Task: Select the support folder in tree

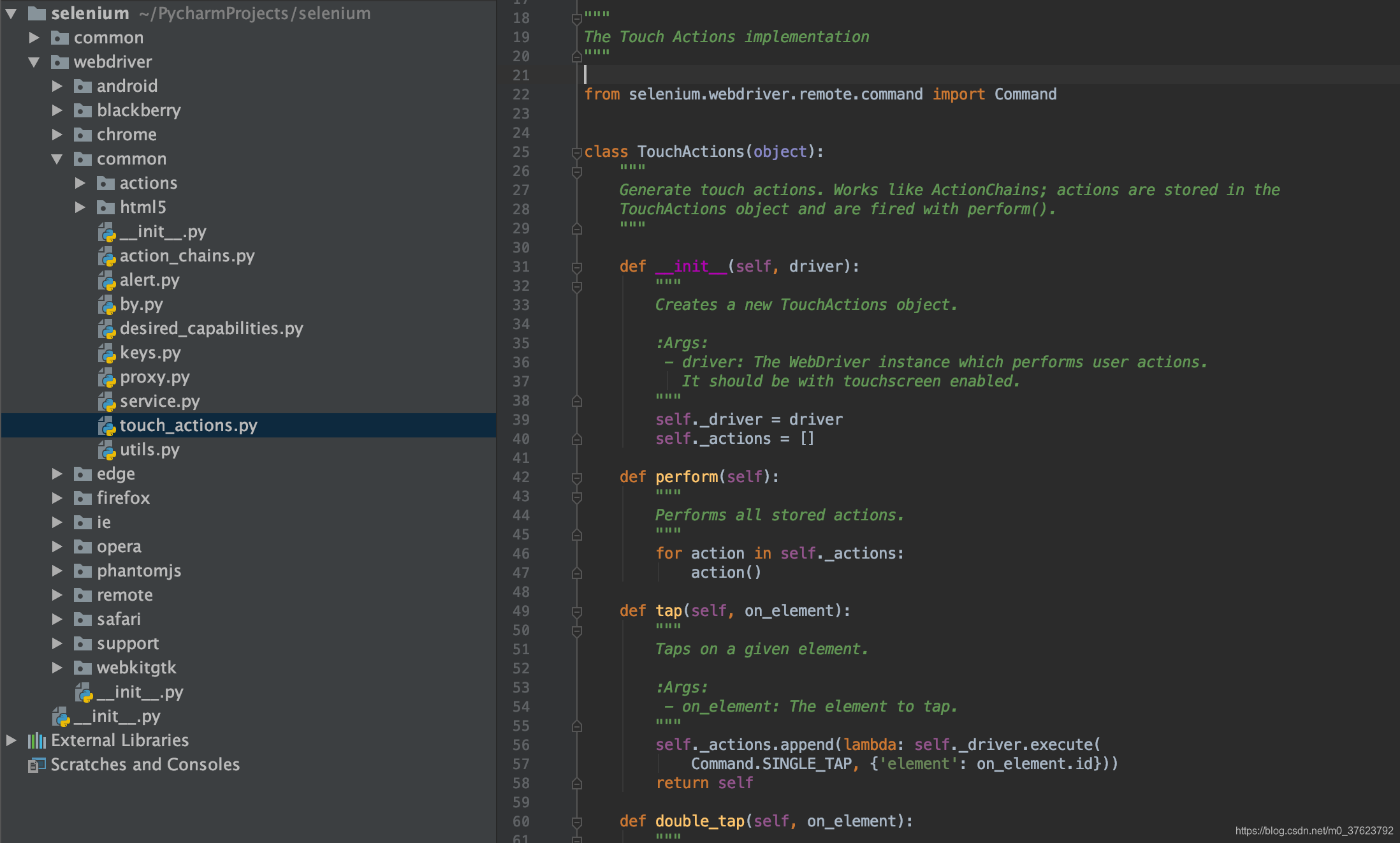Action: click(128, 643)
